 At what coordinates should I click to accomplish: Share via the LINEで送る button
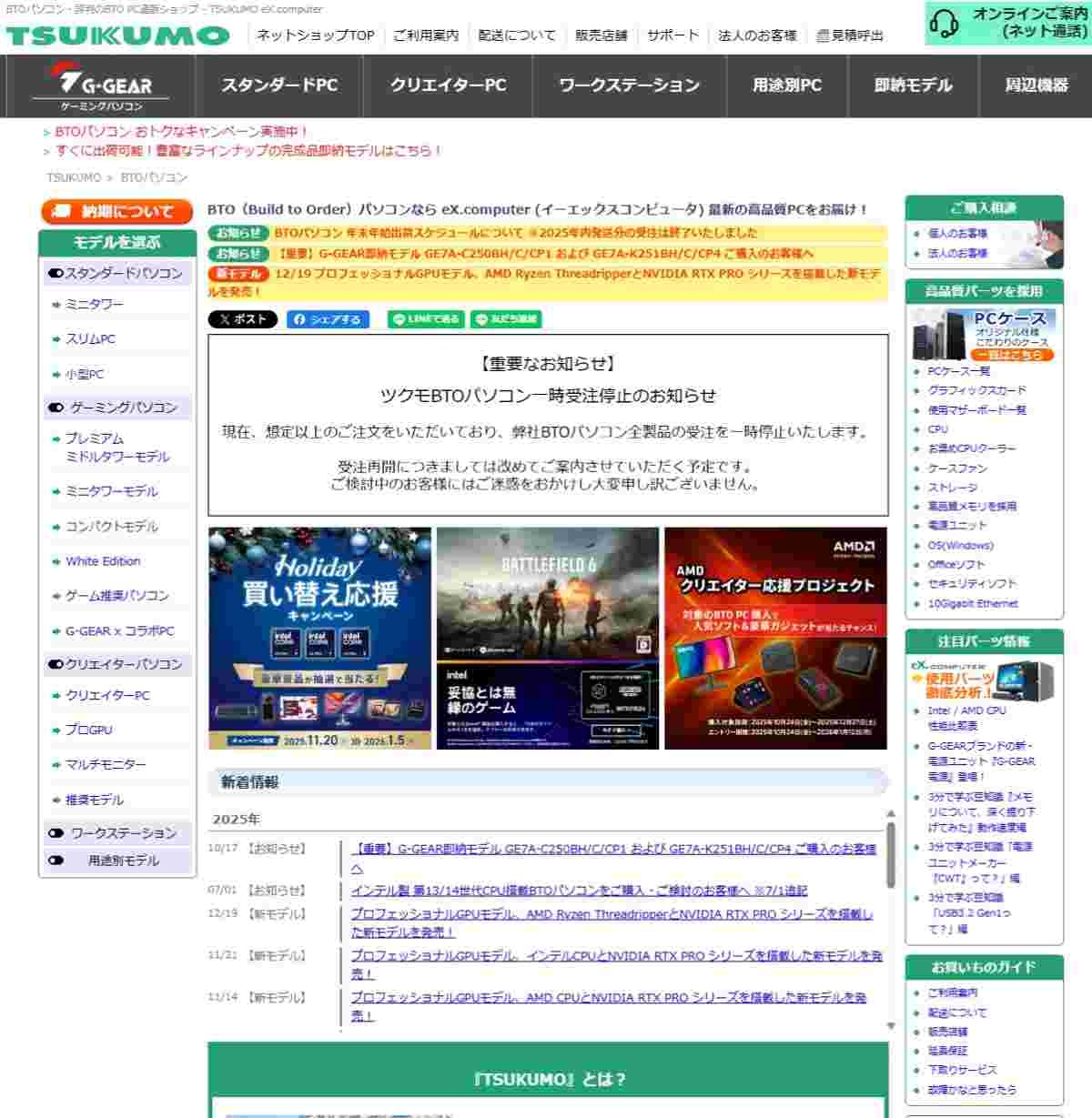point(426,319)
